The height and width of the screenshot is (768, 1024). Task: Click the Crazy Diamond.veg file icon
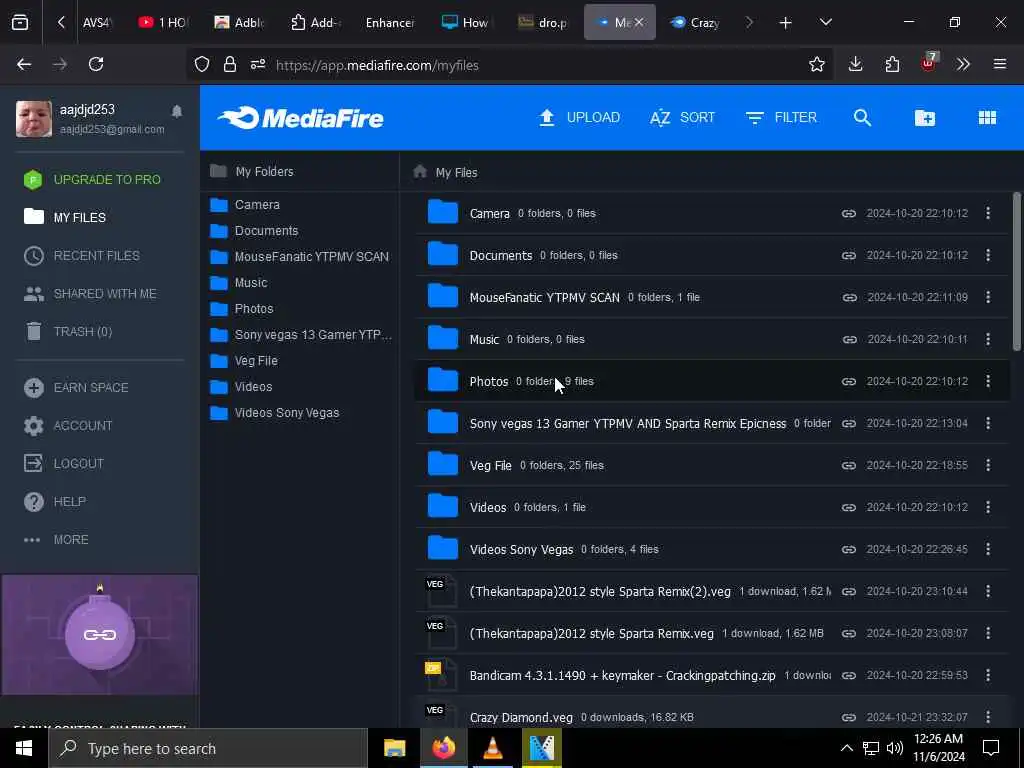441,716
